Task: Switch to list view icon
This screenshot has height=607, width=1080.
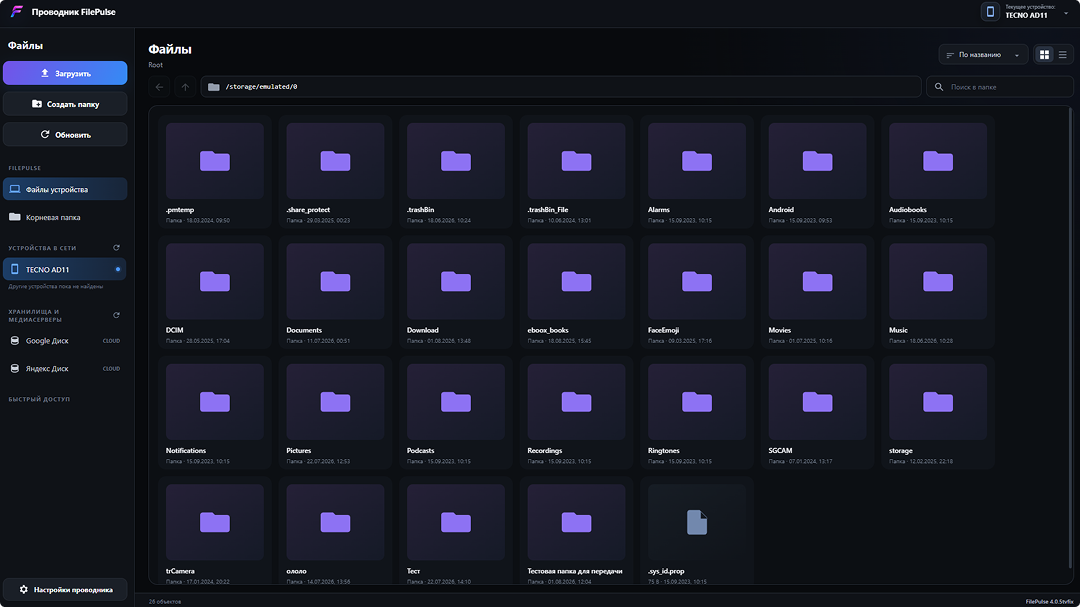Action: (x=1063, y=54)
